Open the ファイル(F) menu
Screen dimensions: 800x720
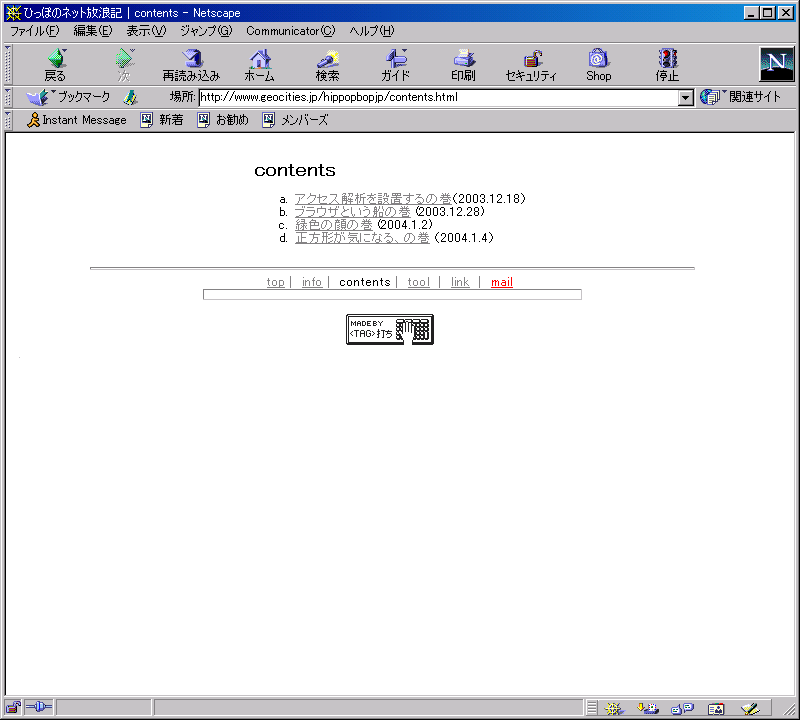[35, 31]
